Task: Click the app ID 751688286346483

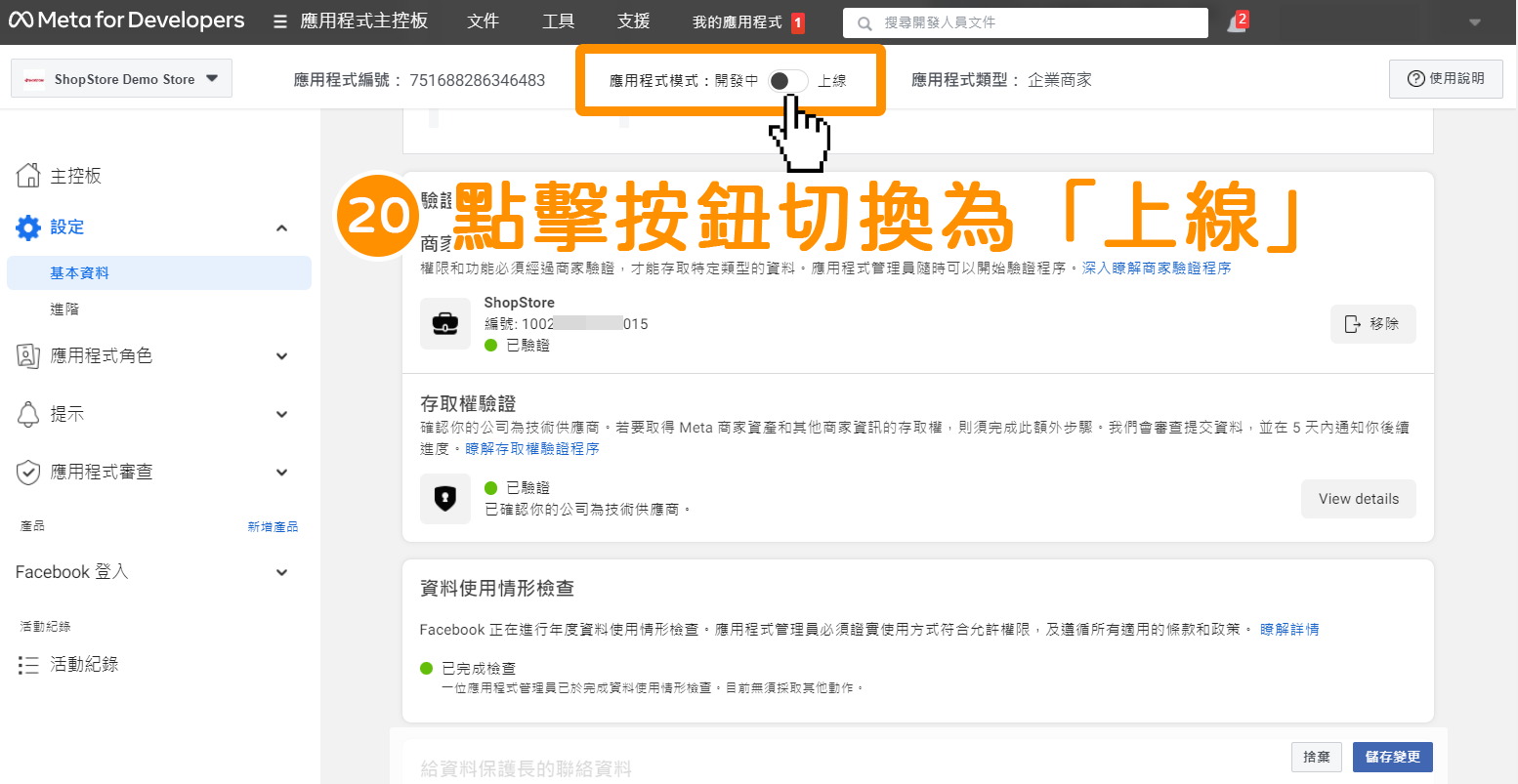Action: tap(478, 80)
